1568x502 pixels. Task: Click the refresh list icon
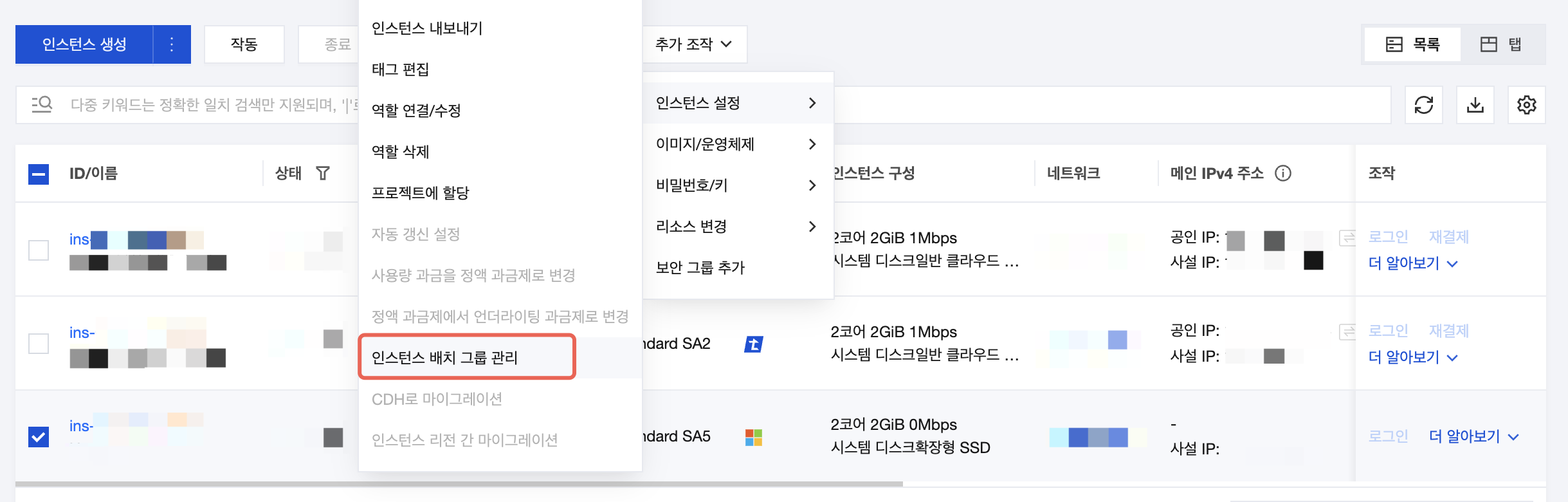1423,105
